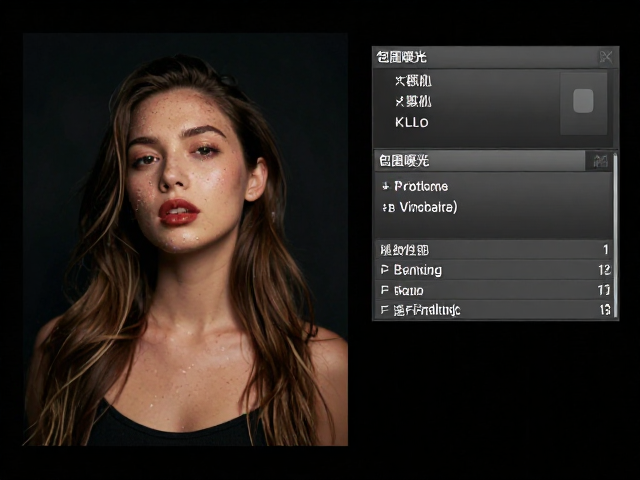Click the woman portrait photo

point(185,239)
